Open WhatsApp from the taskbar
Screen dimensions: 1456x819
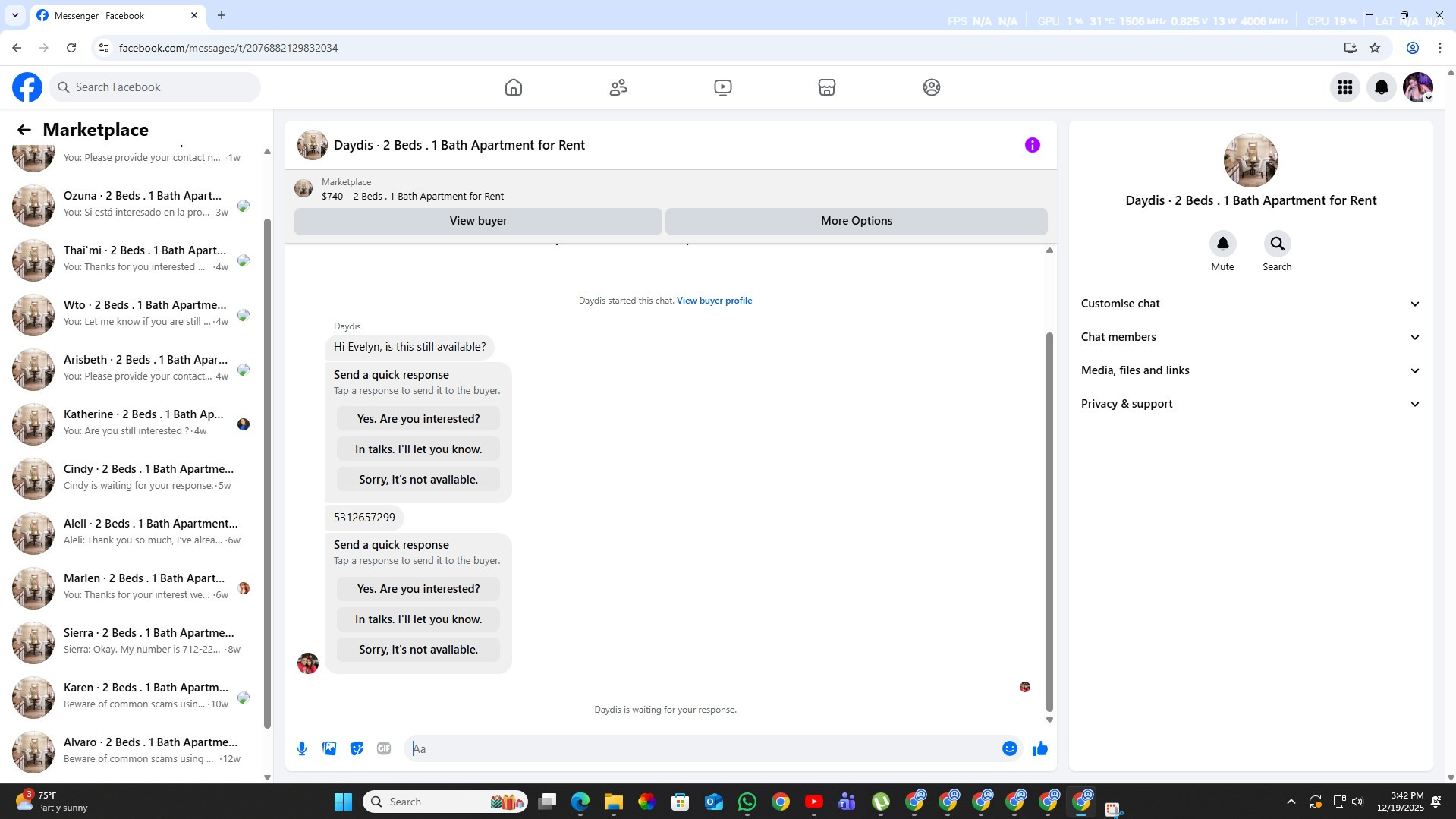747,802
